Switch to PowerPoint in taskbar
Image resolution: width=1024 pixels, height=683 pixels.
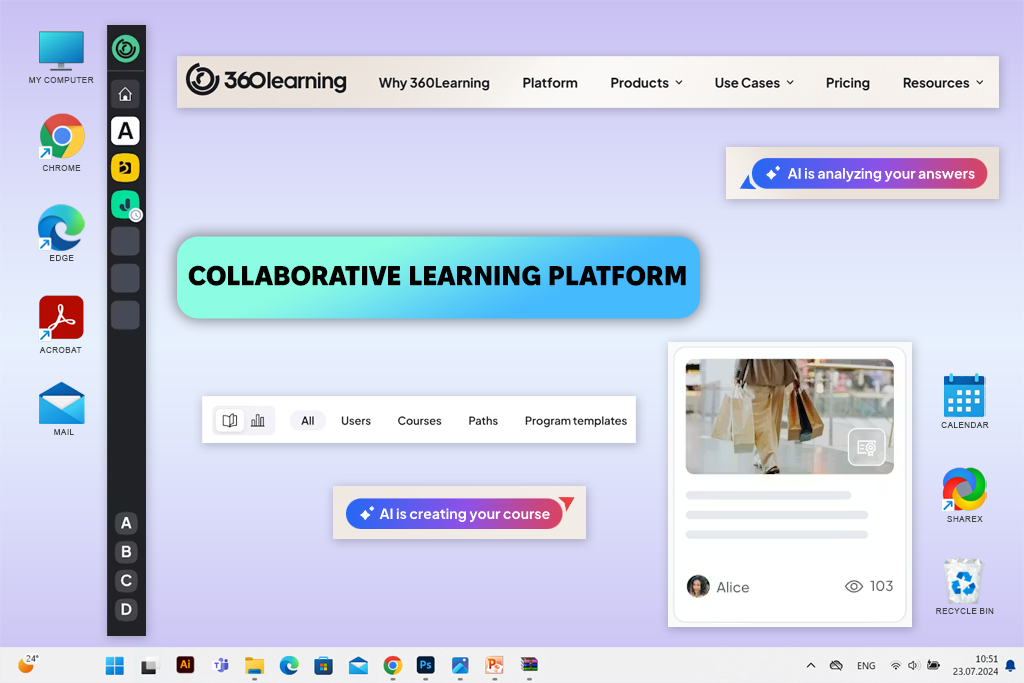point(494,665)
